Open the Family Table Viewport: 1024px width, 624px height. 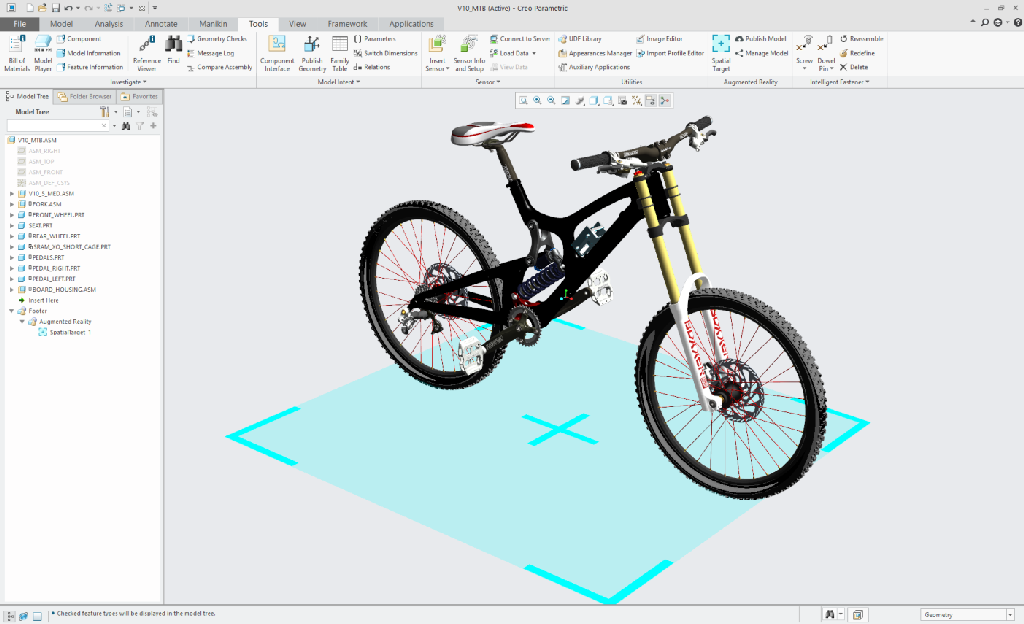click(x=339, y=52)
